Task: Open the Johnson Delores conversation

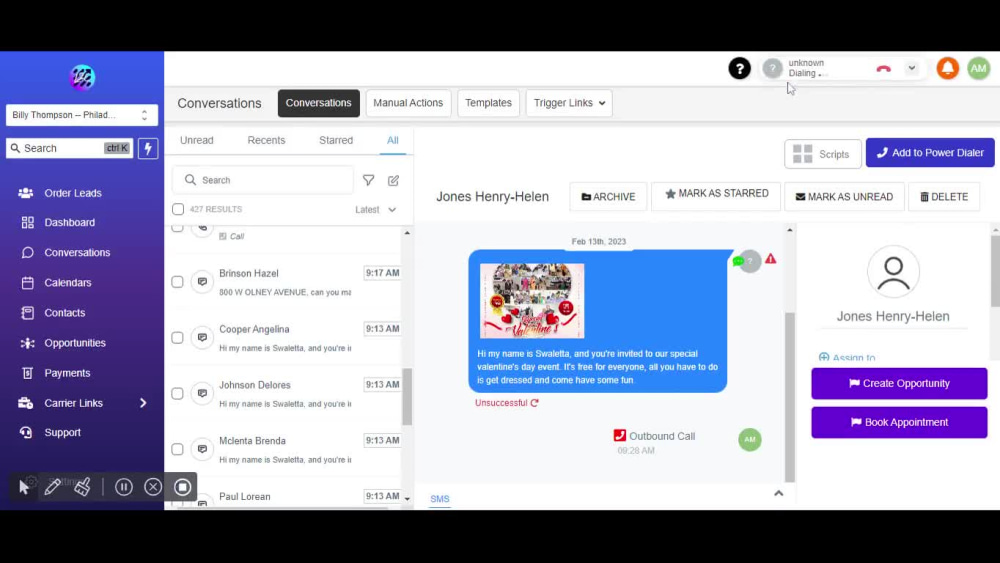Action: pos(284,393)
